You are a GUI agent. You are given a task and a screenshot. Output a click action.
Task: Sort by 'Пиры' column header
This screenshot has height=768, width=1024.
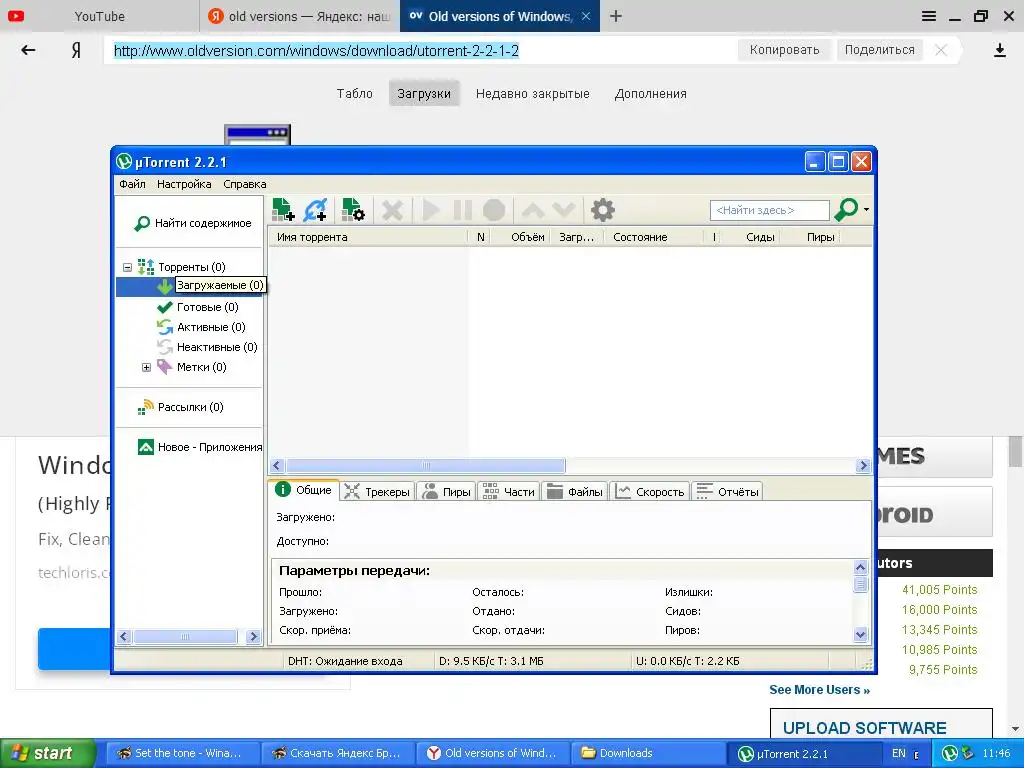coord(810,237)
